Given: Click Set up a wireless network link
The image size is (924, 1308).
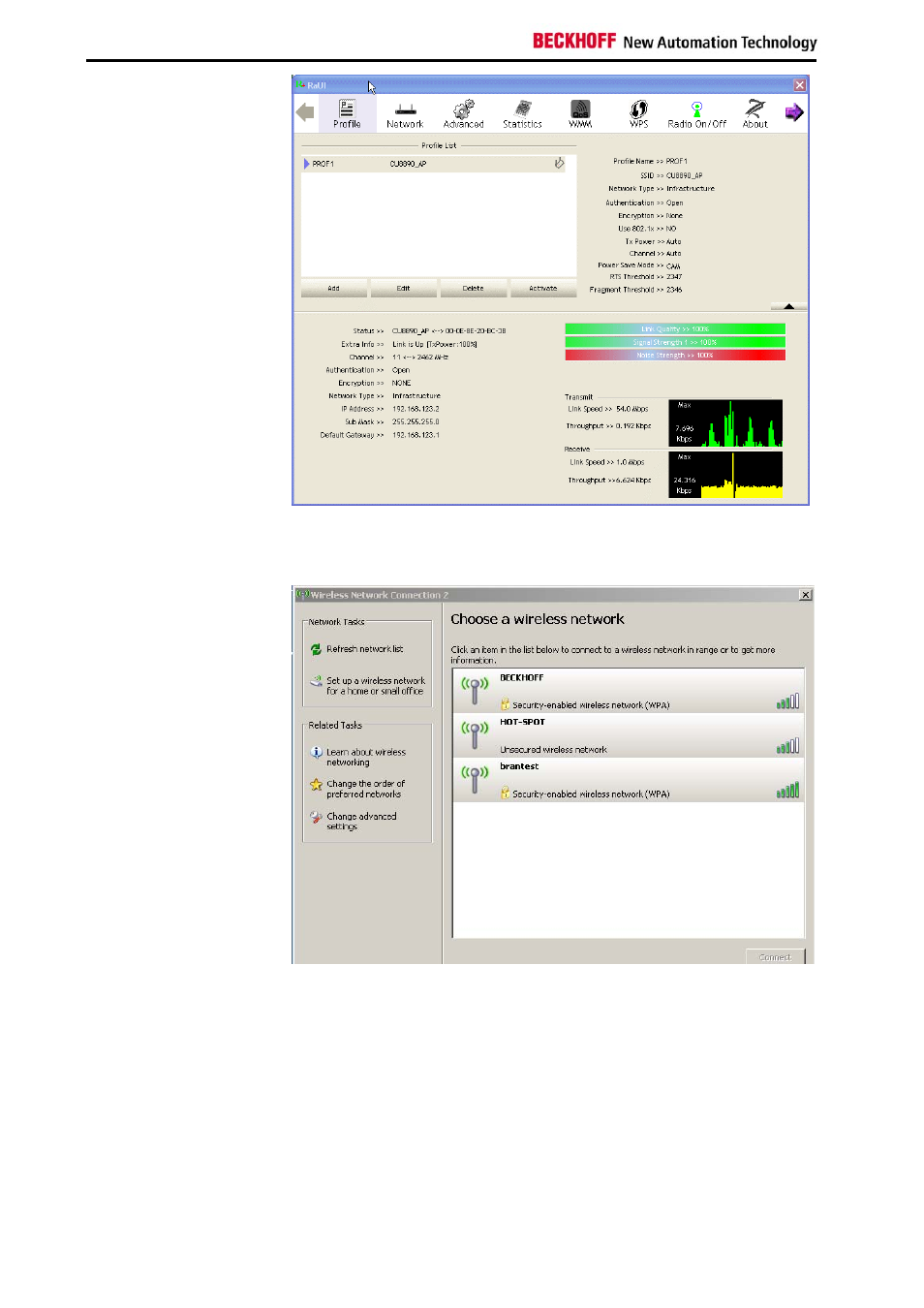Looking at the screenshot, I should coord(376,686).
